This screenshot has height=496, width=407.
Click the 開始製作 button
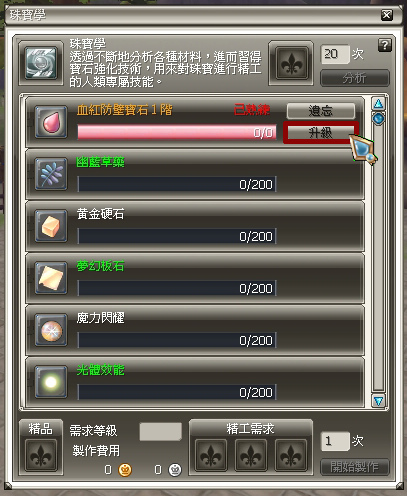point(355,467)
